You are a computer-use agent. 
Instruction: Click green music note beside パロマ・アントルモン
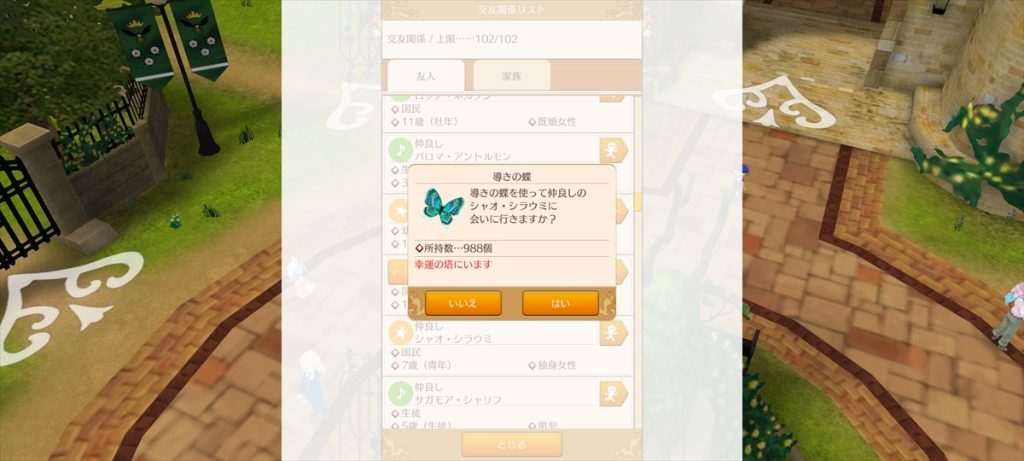pyautogui.click(x=400, y=150)
